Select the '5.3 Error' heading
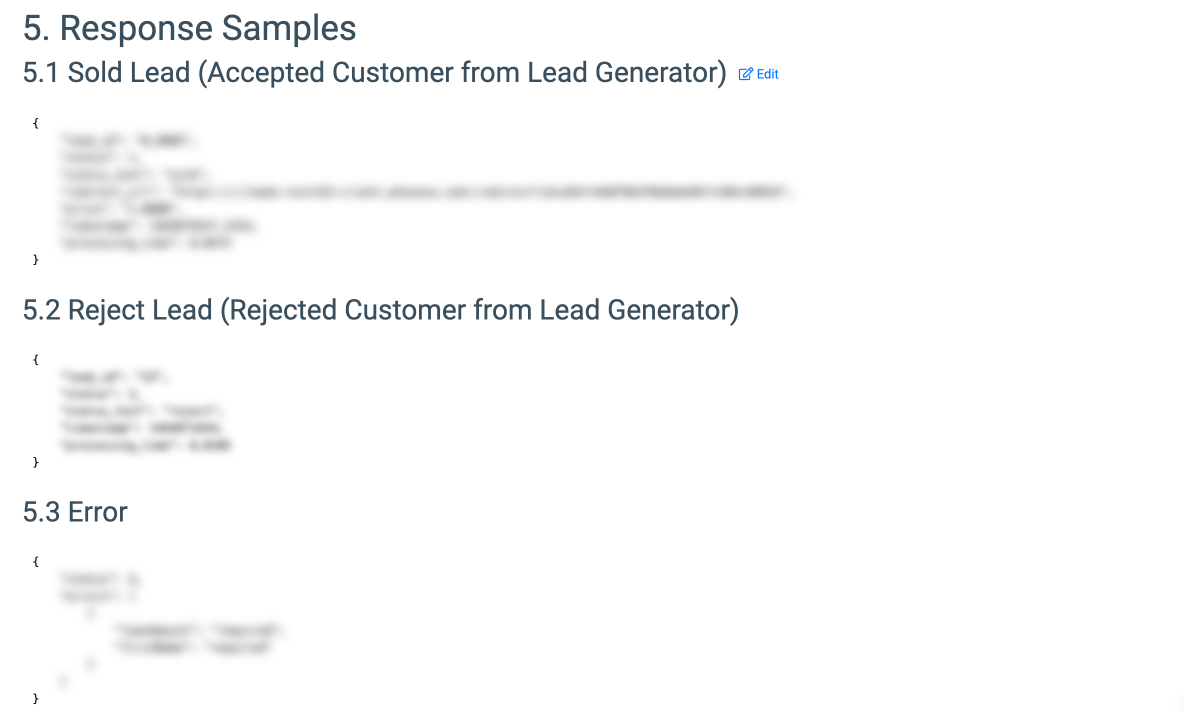This screenshot has width=1184, height=711. 75,512
